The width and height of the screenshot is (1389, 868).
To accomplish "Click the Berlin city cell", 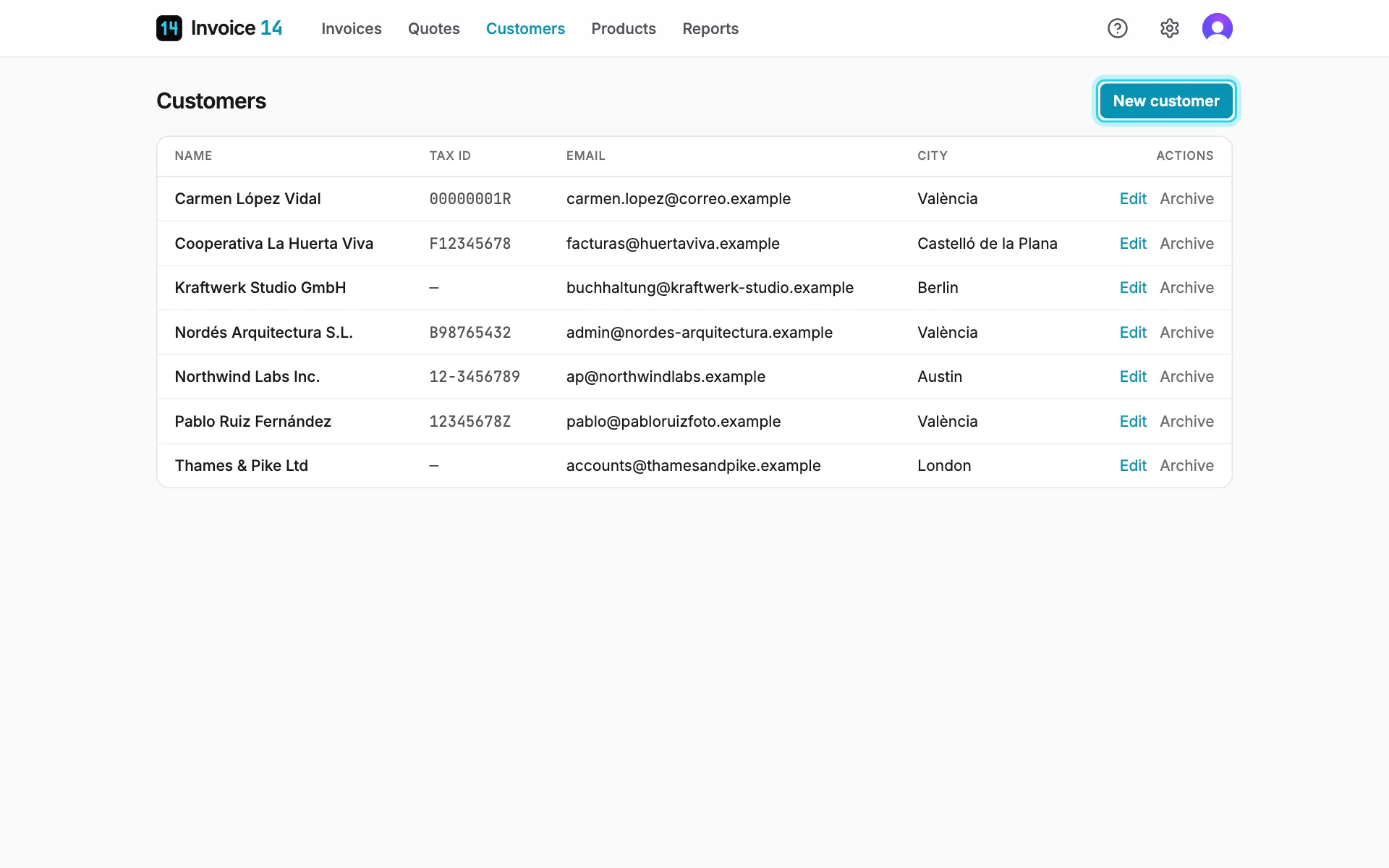I will coord(938,288).
